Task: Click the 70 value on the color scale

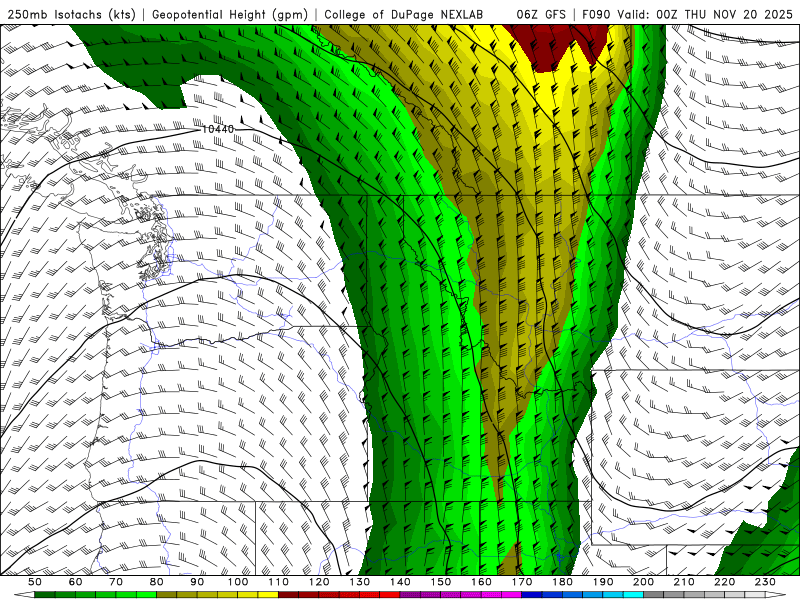Action: [x=116, y=582]
